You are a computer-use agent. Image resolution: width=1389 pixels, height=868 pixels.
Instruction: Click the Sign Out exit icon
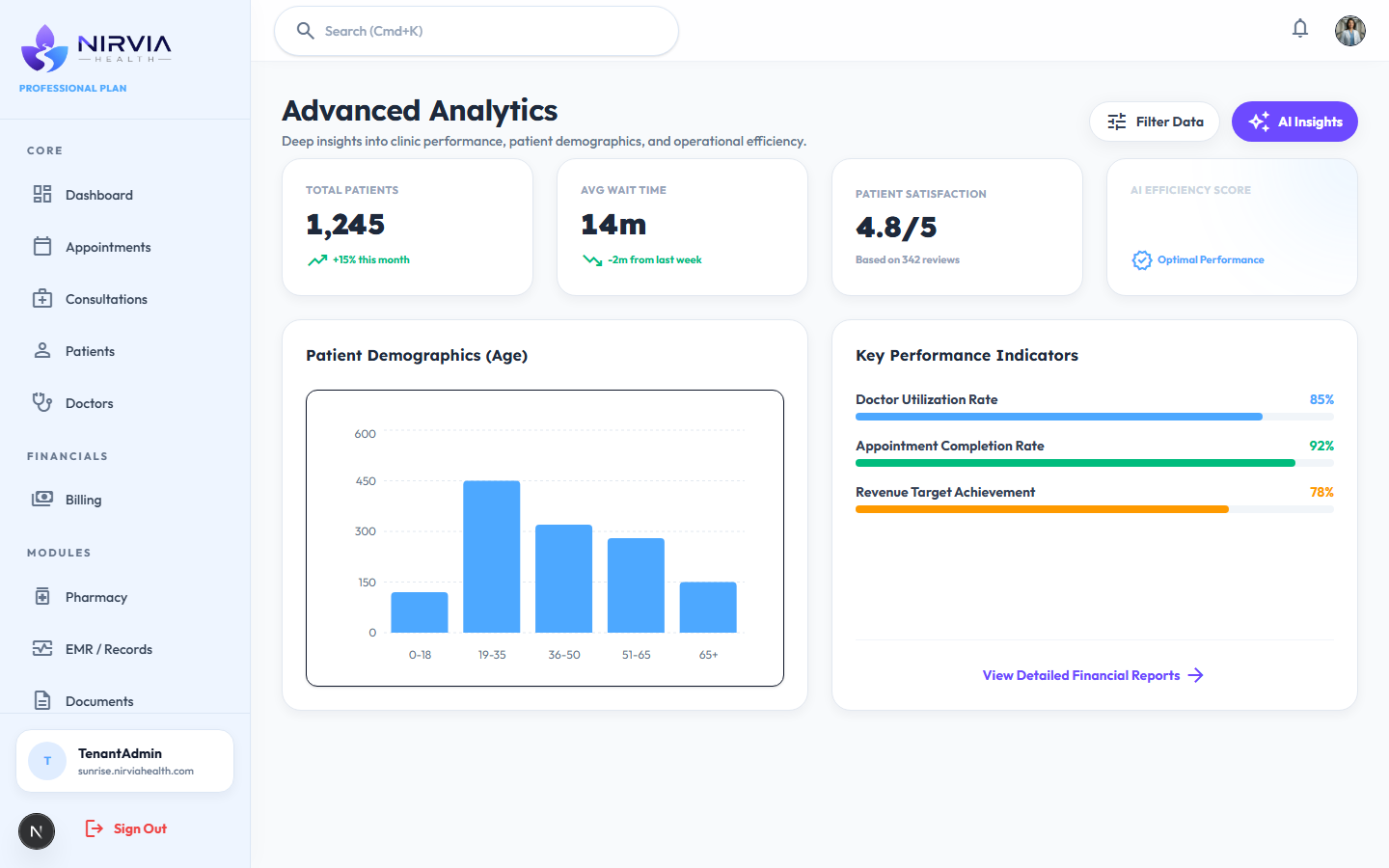pyautogui.click(x=95, y=828)
